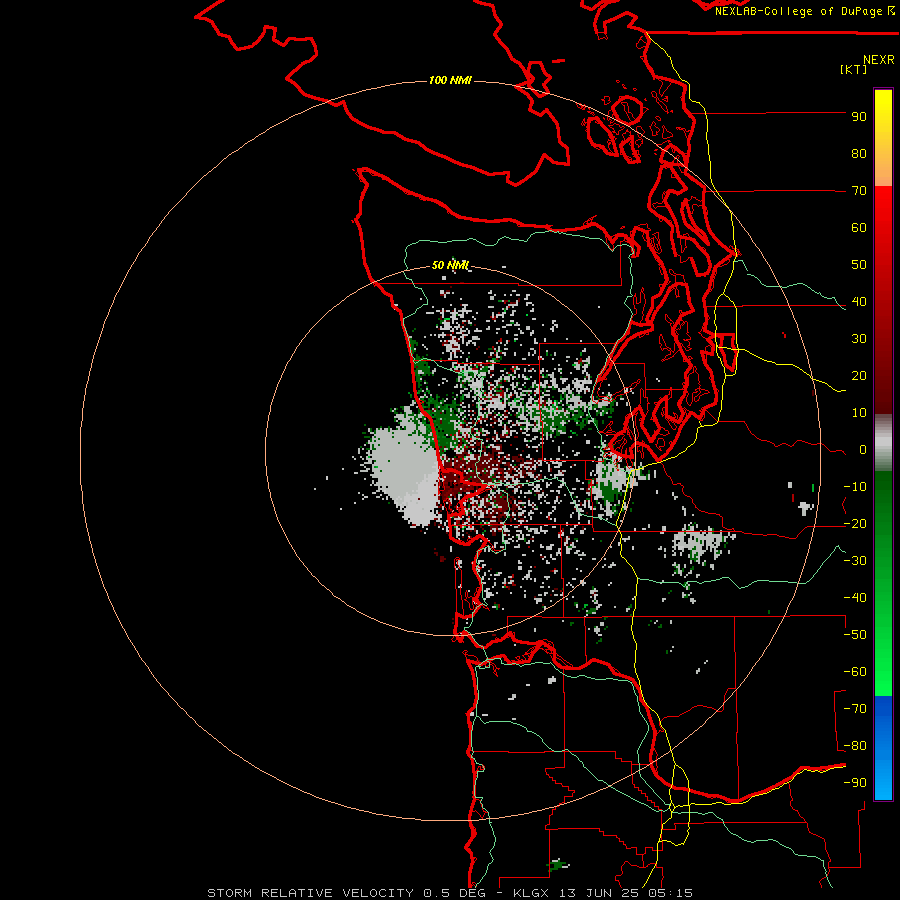Click the -70 value on velocity scale
This screenshot has height=900, width=900.
coord(855,709)
